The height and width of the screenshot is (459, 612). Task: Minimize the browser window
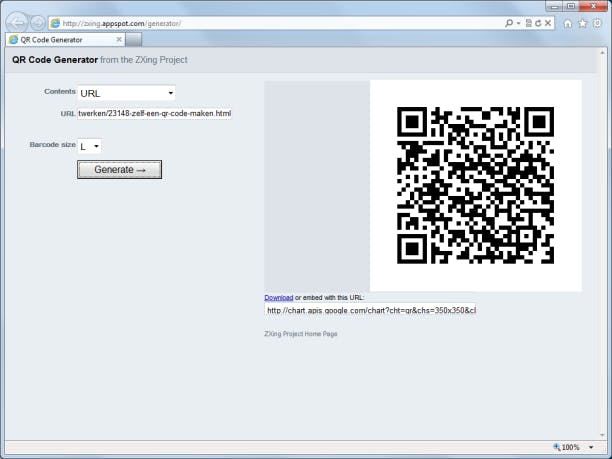[554, 6]
